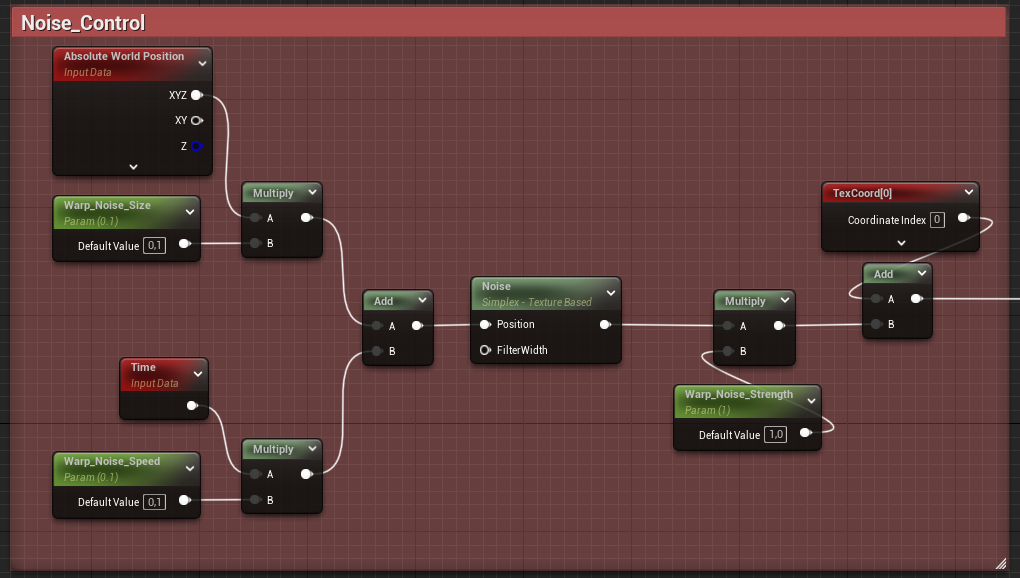Click the XY output pin
This screenshot has width=1020, height=578.
tap(196, 120)
